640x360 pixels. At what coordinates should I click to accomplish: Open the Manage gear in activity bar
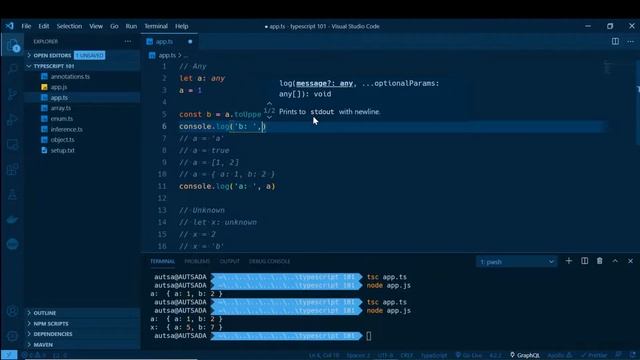coord(12,336)
